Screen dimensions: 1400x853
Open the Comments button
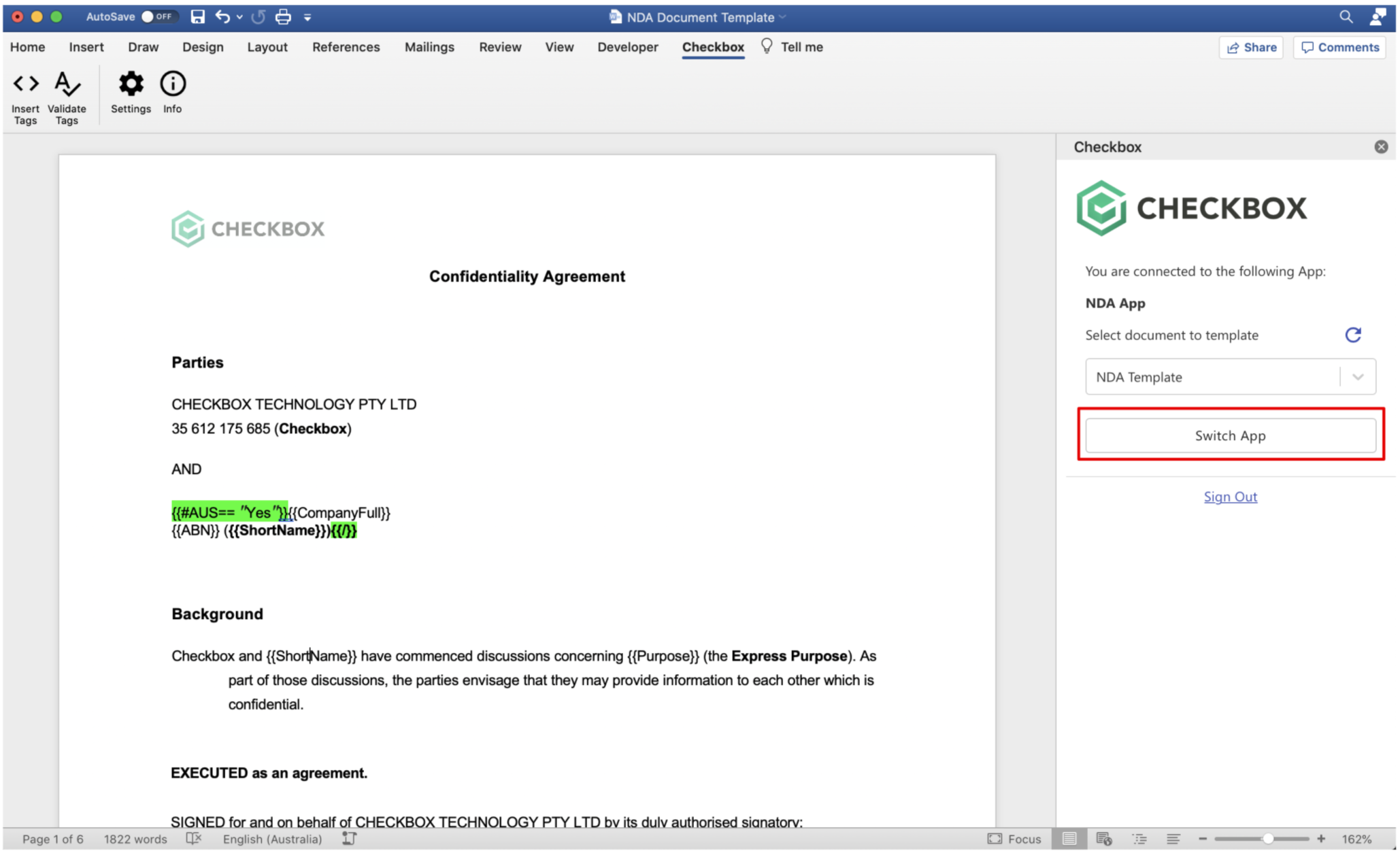1339,47
